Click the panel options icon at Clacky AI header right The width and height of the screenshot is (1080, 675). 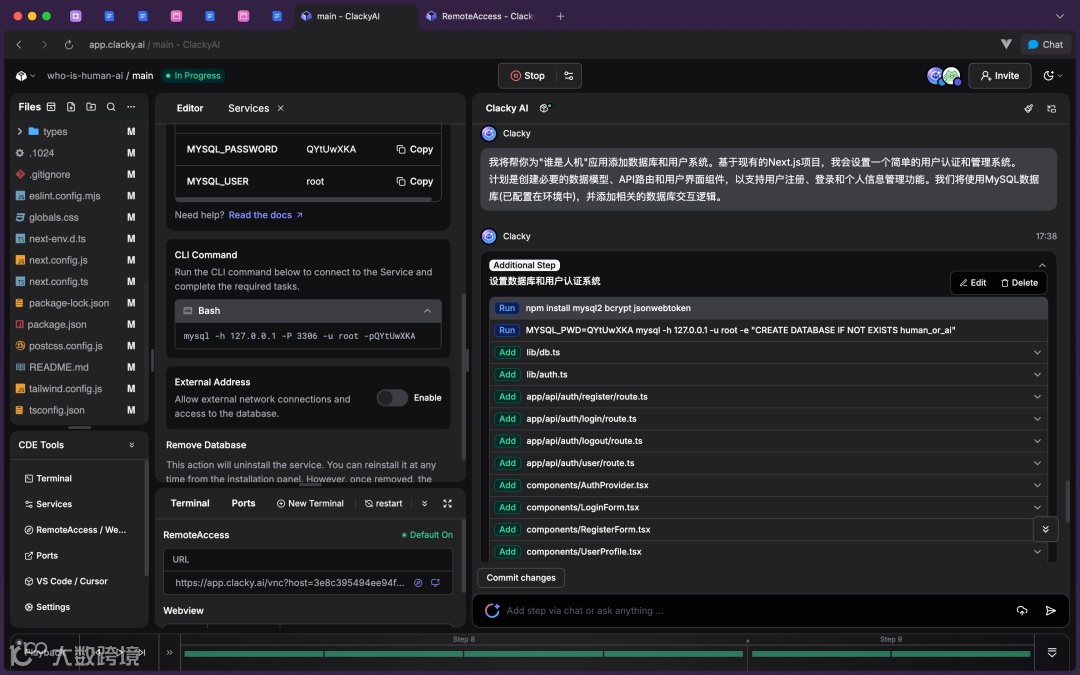pyautogui.click(x=1051, y=108)
